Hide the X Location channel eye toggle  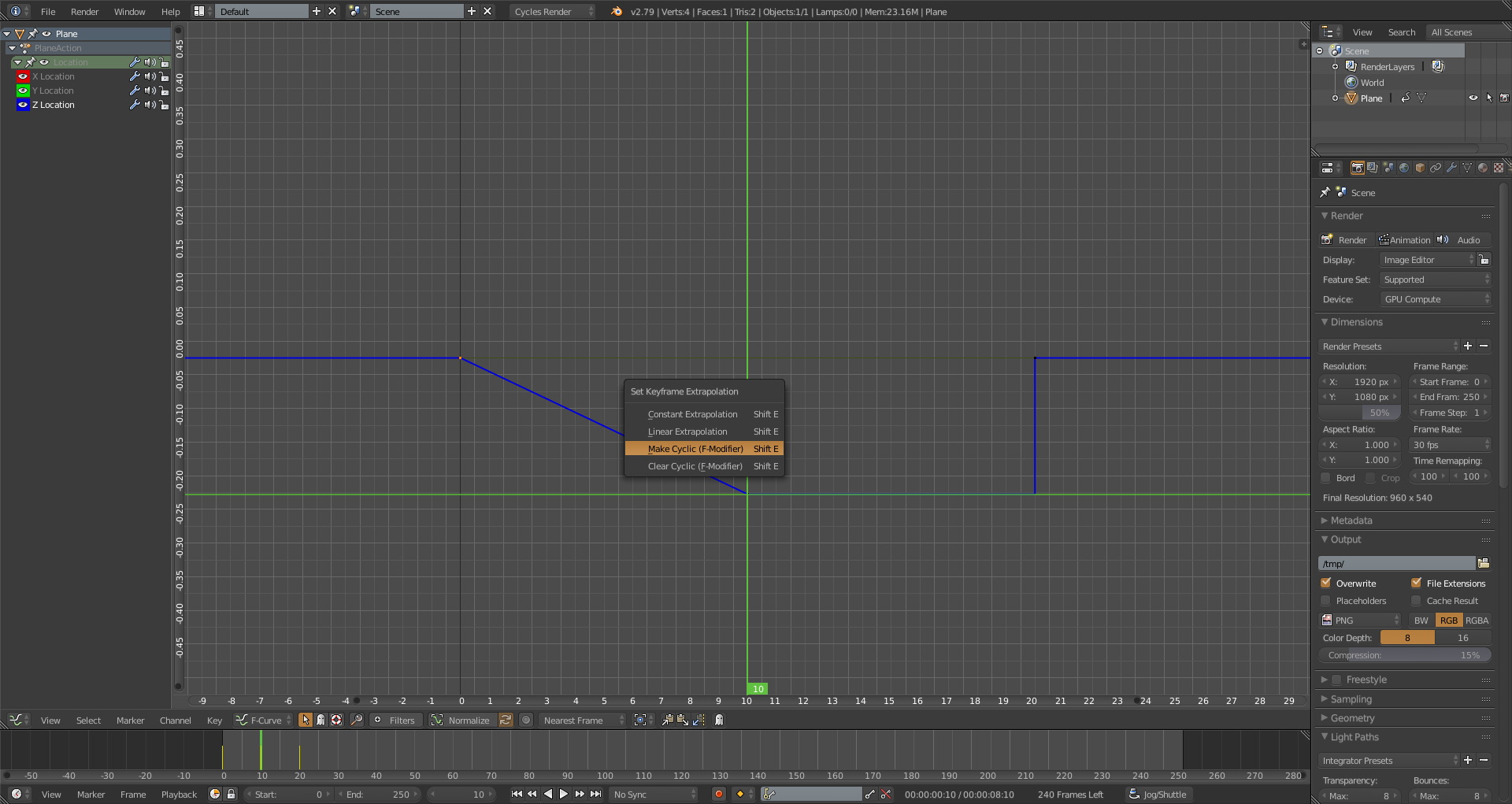23,76
